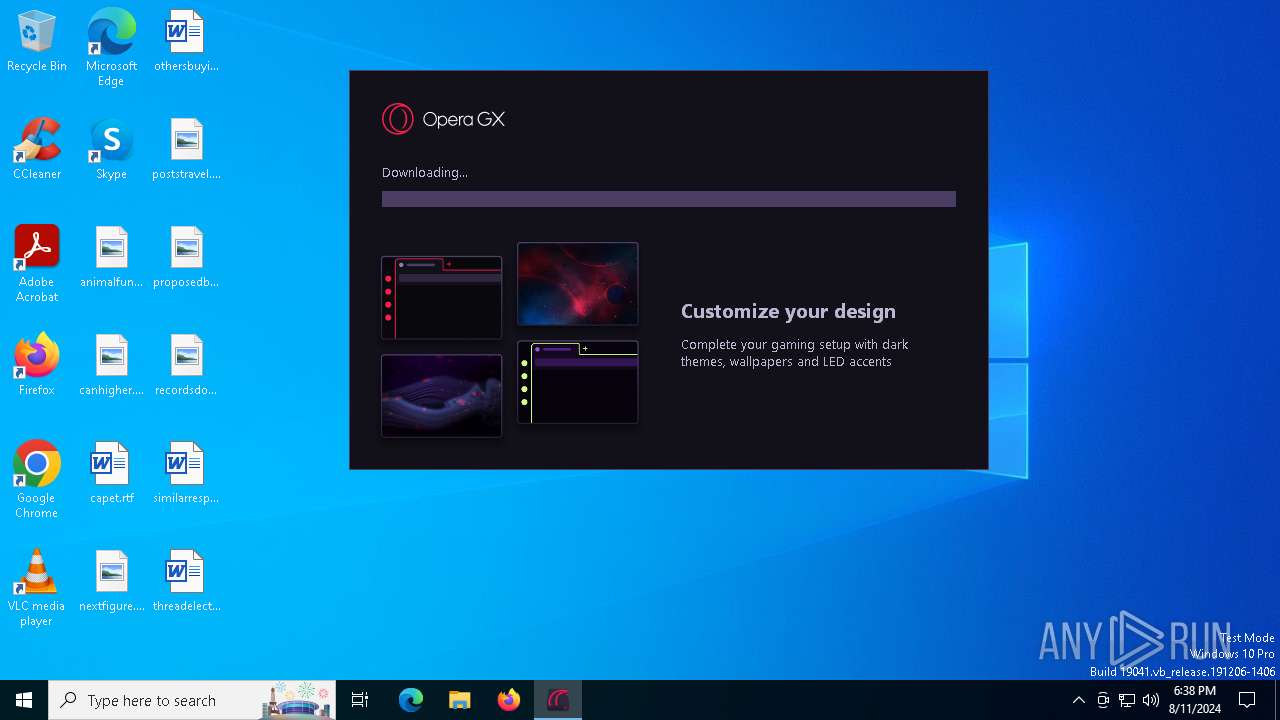Open network status tray icon

[x=1127, y=700]
